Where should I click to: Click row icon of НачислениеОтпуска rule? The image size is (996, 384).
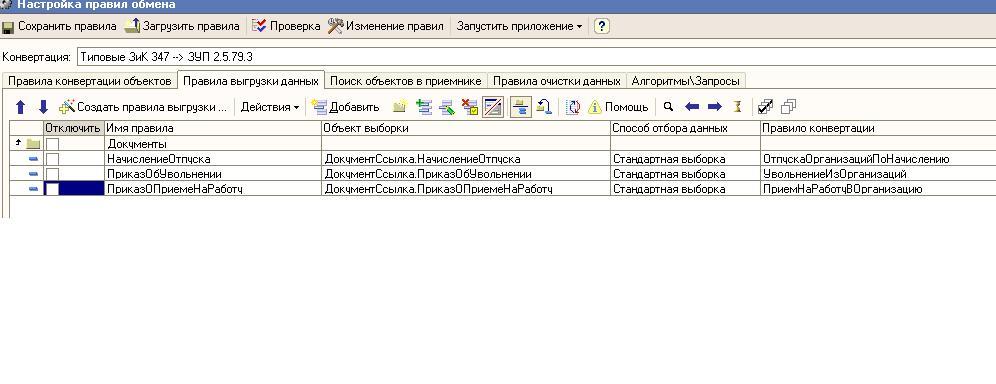[34, 159]
